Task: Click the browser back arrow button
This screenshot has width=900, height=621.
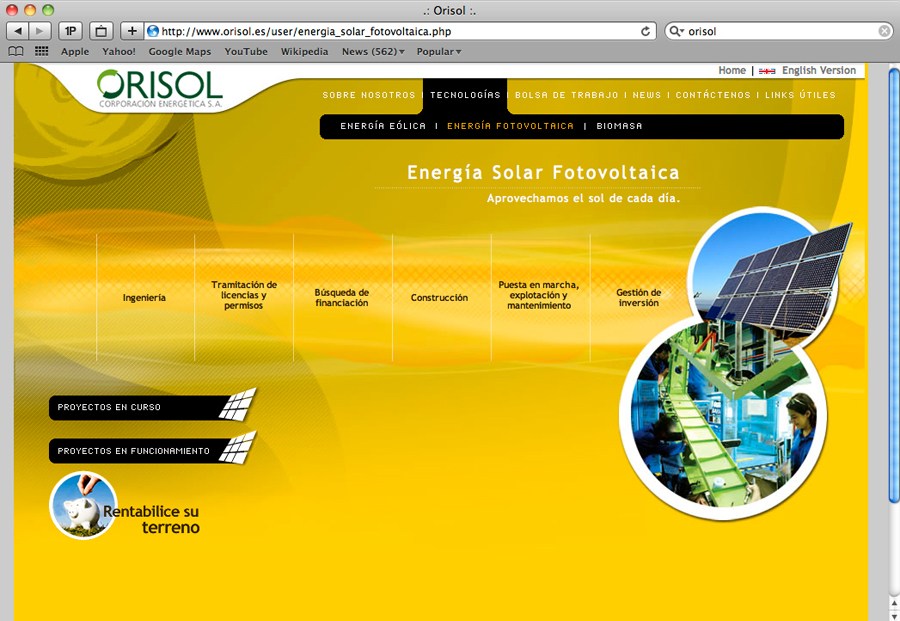Action: (x=19, y=31)
